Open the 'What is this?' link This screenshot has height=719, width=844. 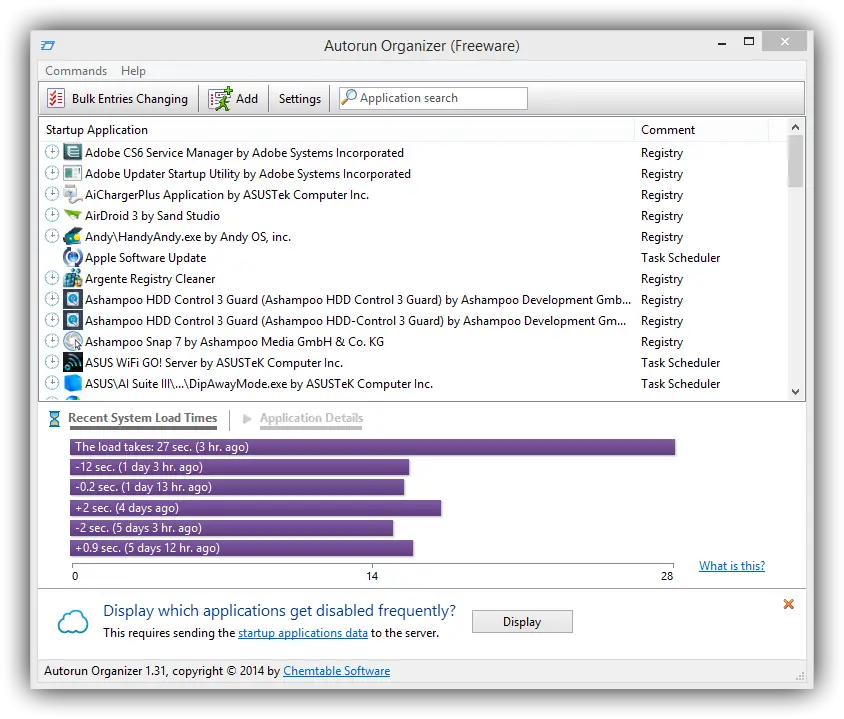click(732, 566)
